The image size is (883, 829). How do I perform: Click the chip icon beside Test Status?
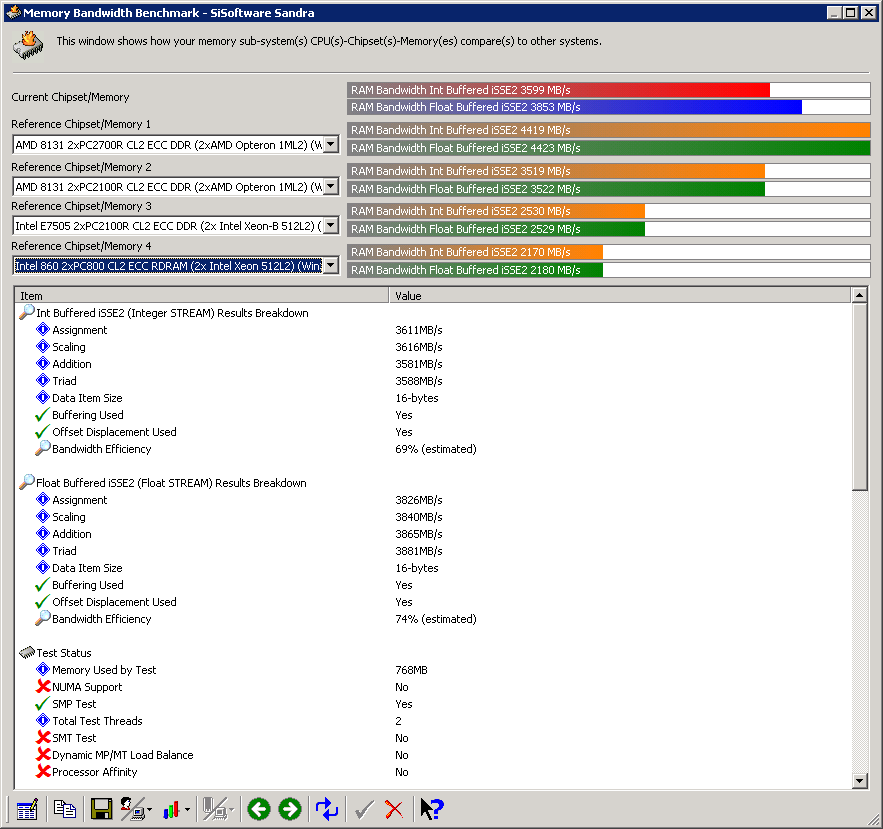(26, 652)
